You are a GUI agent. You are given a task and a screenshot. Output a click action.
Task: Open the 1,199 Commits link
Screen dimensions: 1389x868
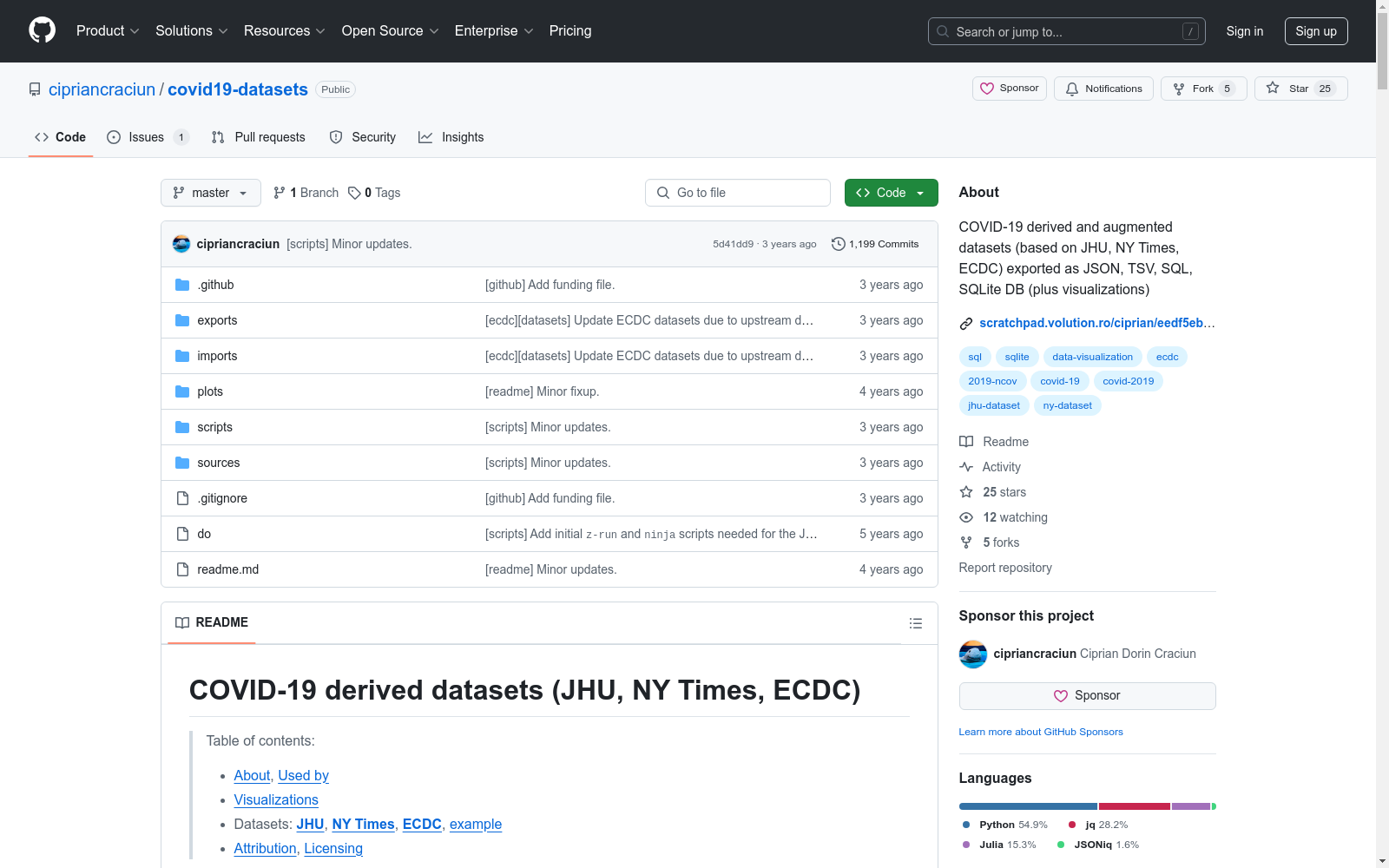tap(875, 244)
